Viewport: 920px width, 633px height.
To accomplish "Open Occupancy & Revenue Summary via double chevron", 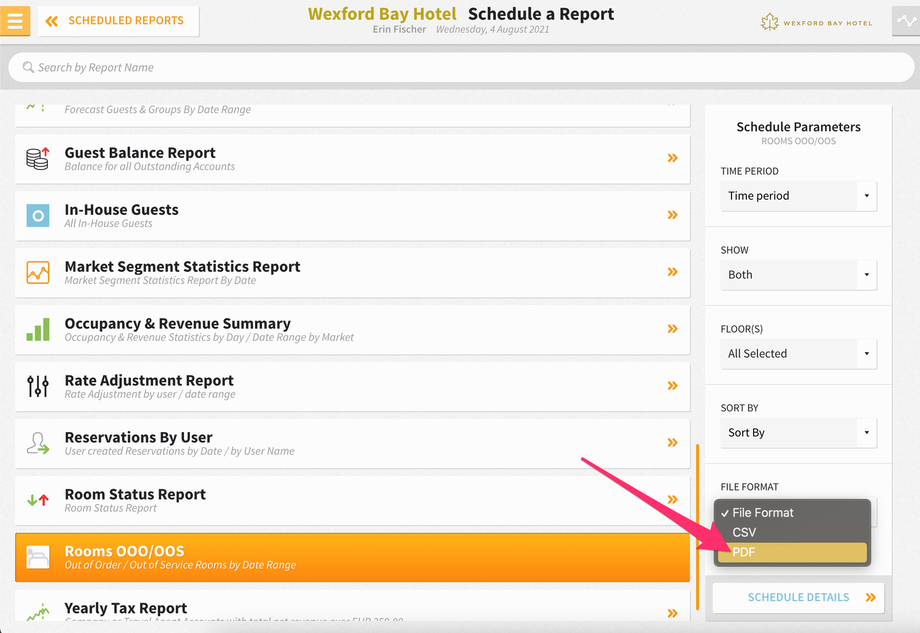I will 672,329.
